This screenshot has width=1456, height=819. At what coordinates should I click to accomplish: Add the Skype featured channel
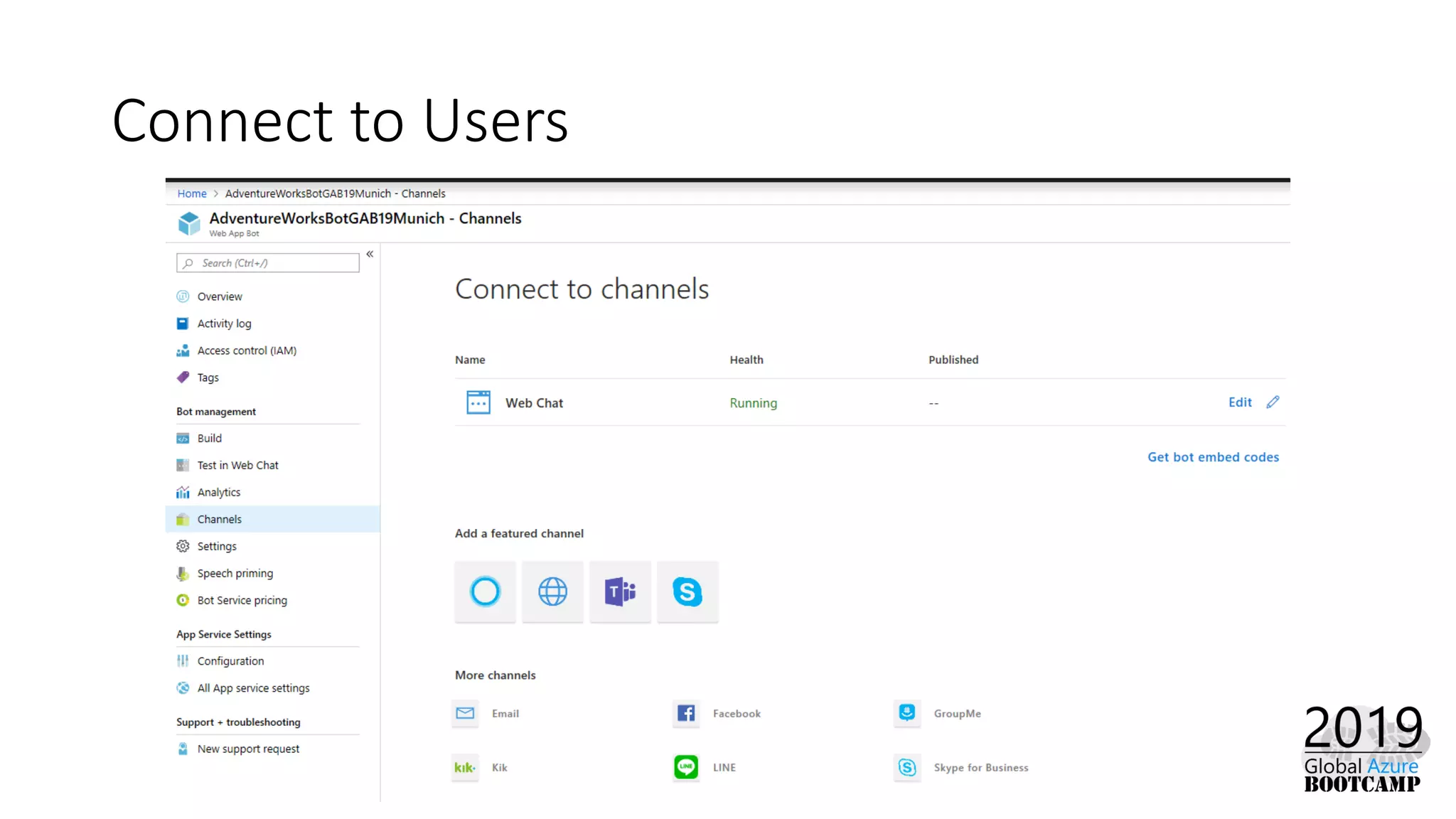tap(687, 591)
